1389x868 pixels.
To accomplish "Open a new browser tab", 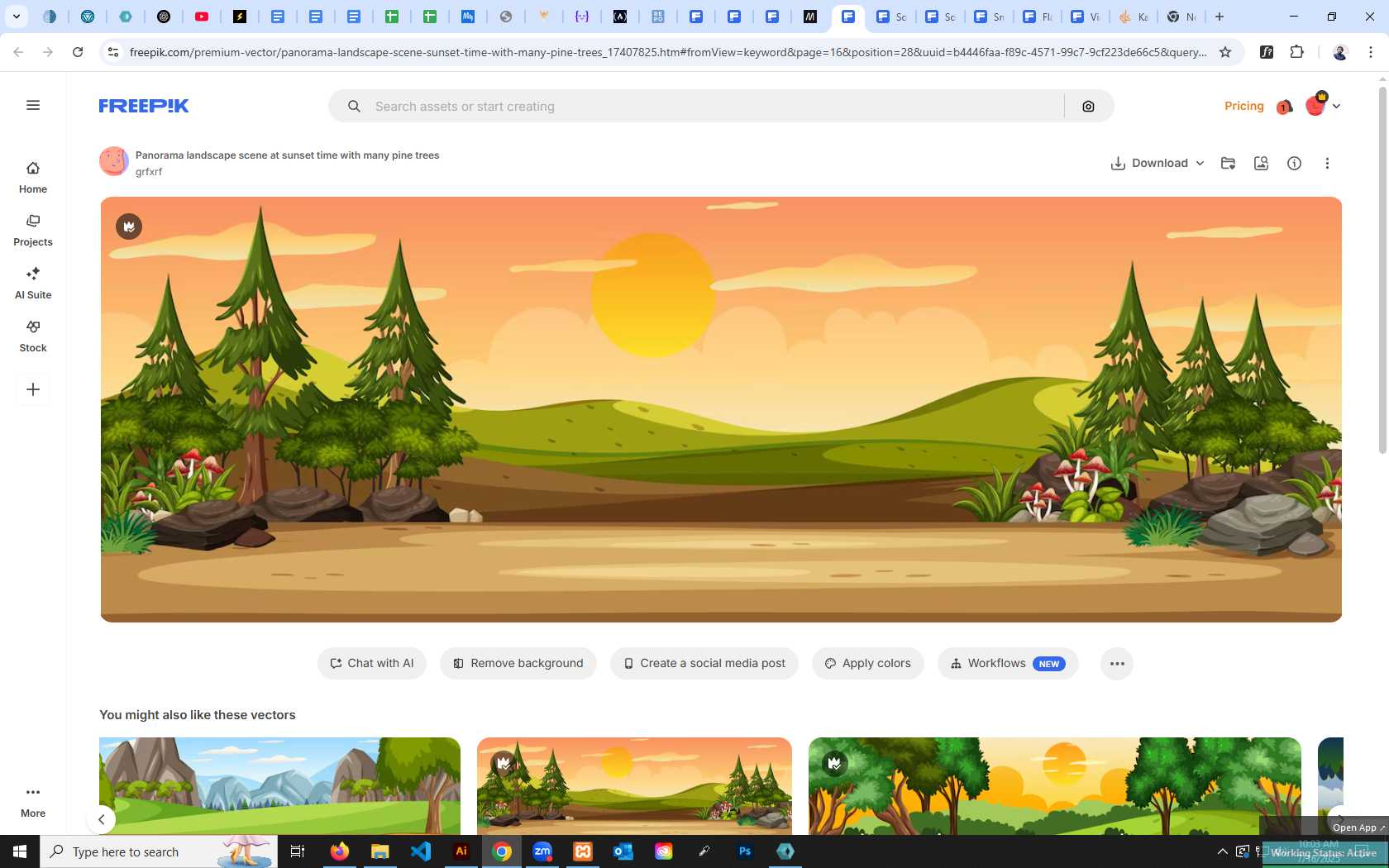I will [1219, 17].
